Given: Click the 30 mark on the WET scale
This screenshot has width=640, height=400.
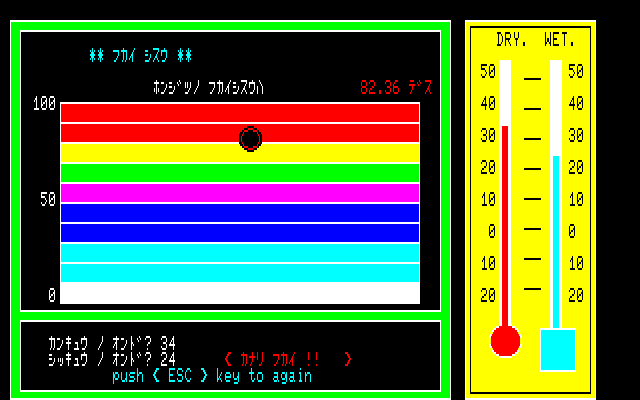Looking at the screenshot, I should point(576,136).
